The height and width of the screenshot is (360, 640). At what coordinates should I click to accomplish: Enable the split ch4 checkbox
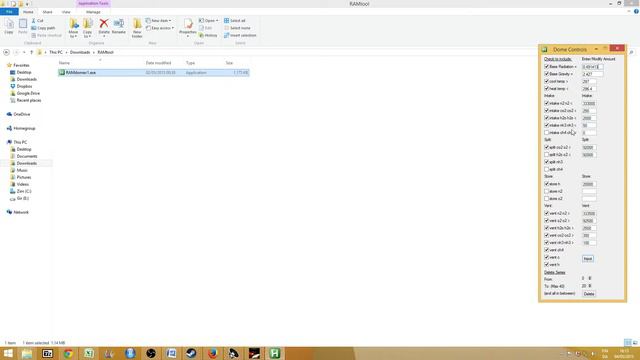pyautogui.click(x=547, y=169)
